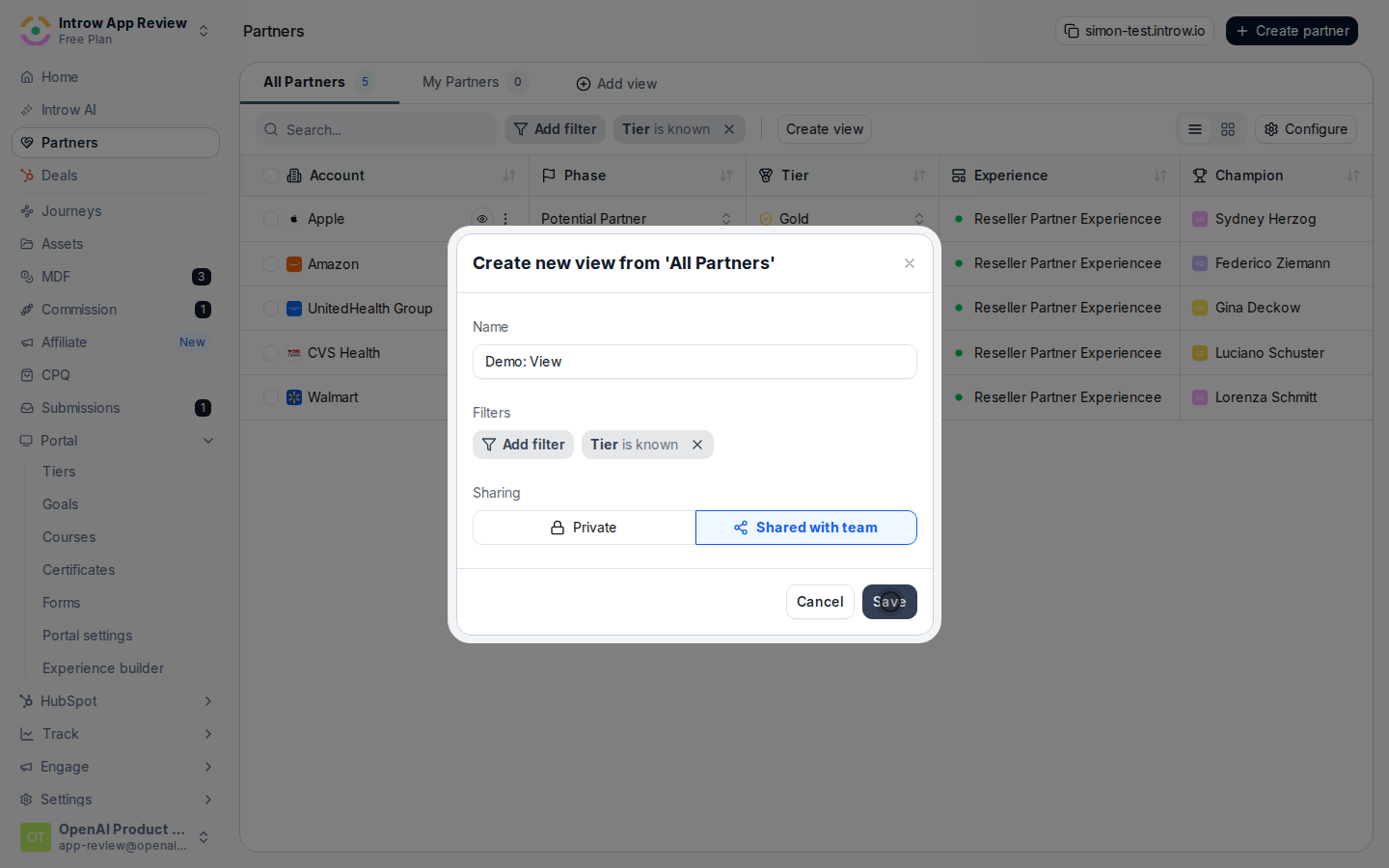1389x868 pixels.
Task: Sort the Champion column
Action: click(x=1353, y=176)
